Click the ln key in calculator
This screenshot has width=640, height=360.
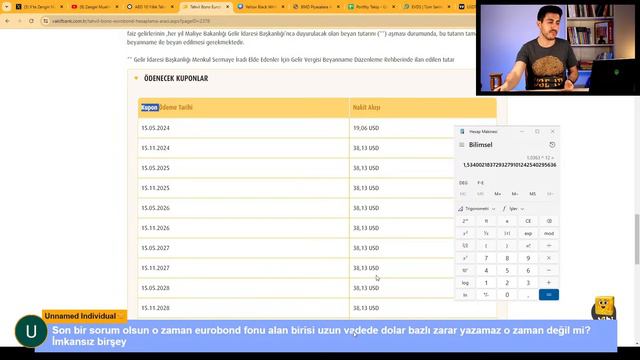tap(465, 295)
